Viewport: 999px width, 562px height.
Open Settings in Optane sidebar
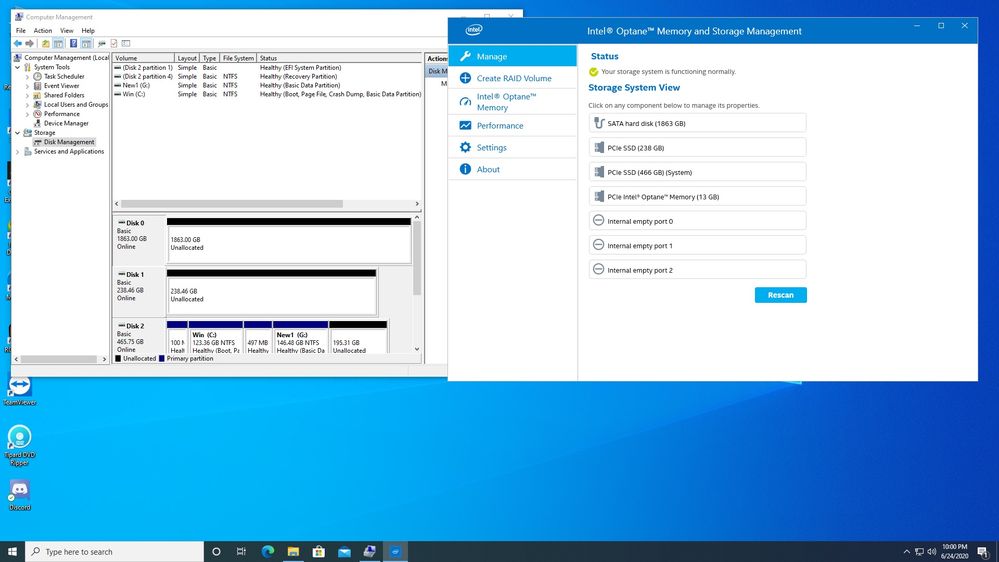513,147
